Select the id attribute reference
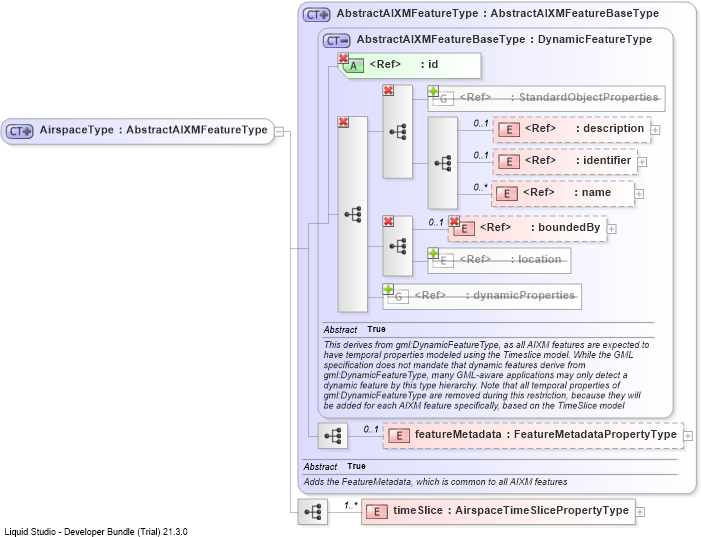Screen dimensions: 701x537 tap(410, 66)
